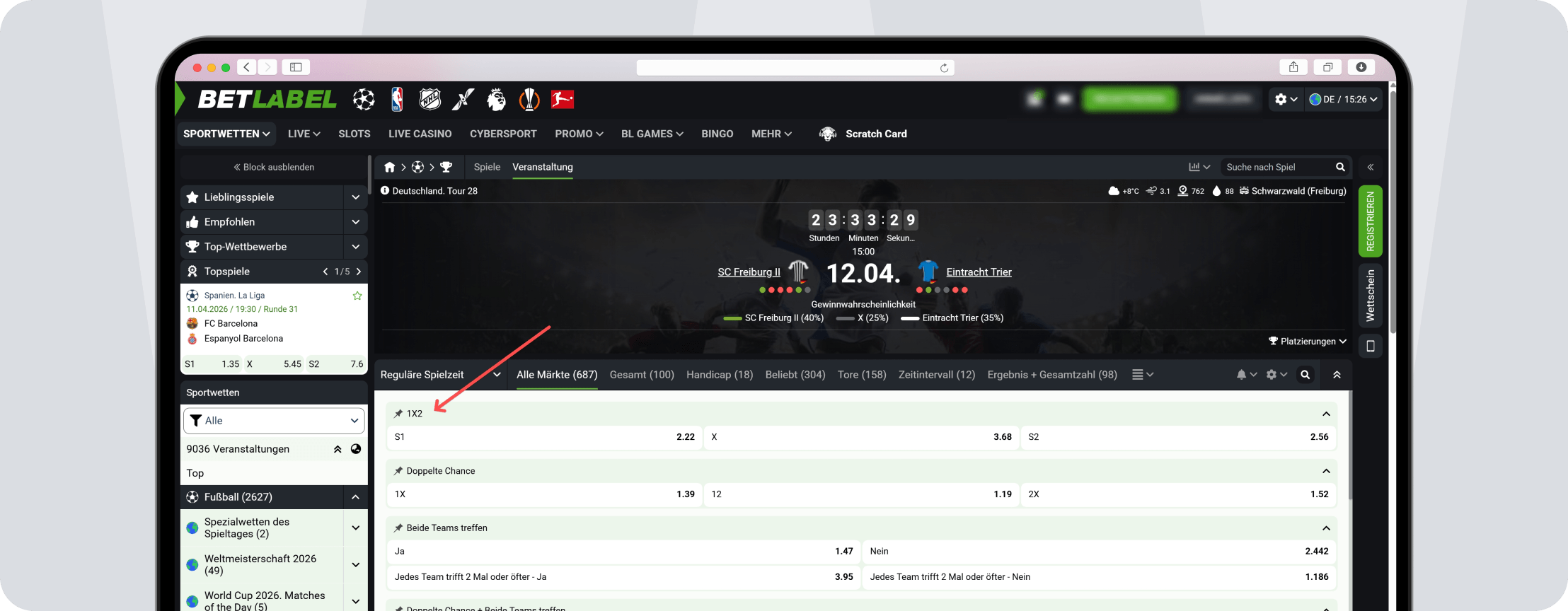Screen dimensions: 1568x611
Task: Collapse the 1X2 market section
Action: point(1326,414)
